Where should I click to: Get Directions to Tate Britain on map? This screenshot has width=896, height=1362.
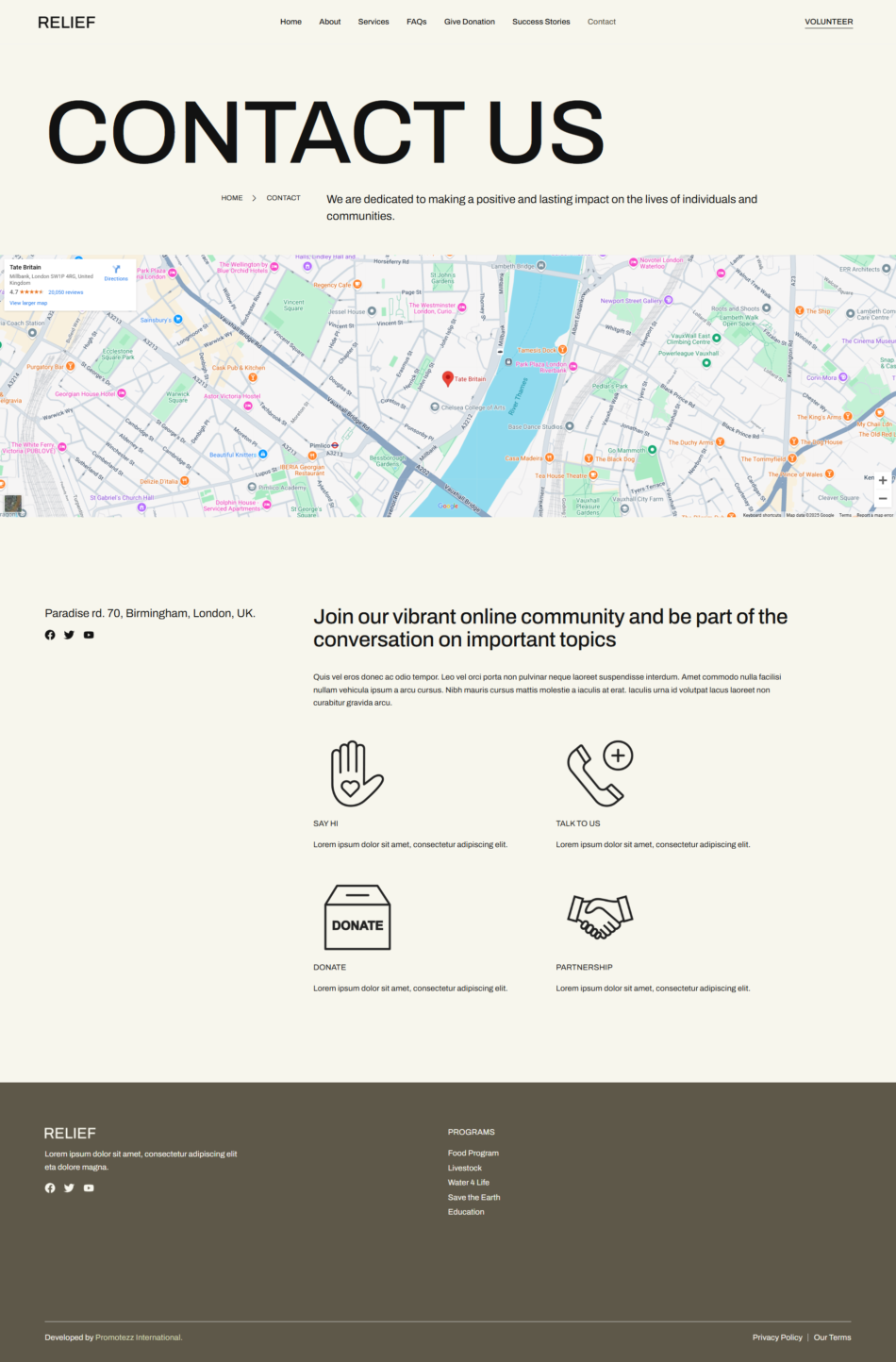(x=116, y=273)
